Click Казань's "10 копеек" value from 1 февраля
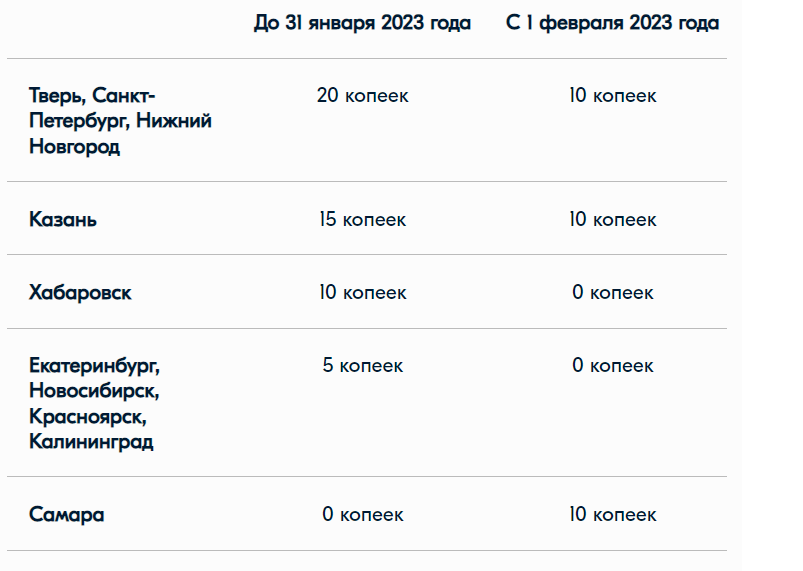This screenshot has height=571, width=803. point(612,219)
